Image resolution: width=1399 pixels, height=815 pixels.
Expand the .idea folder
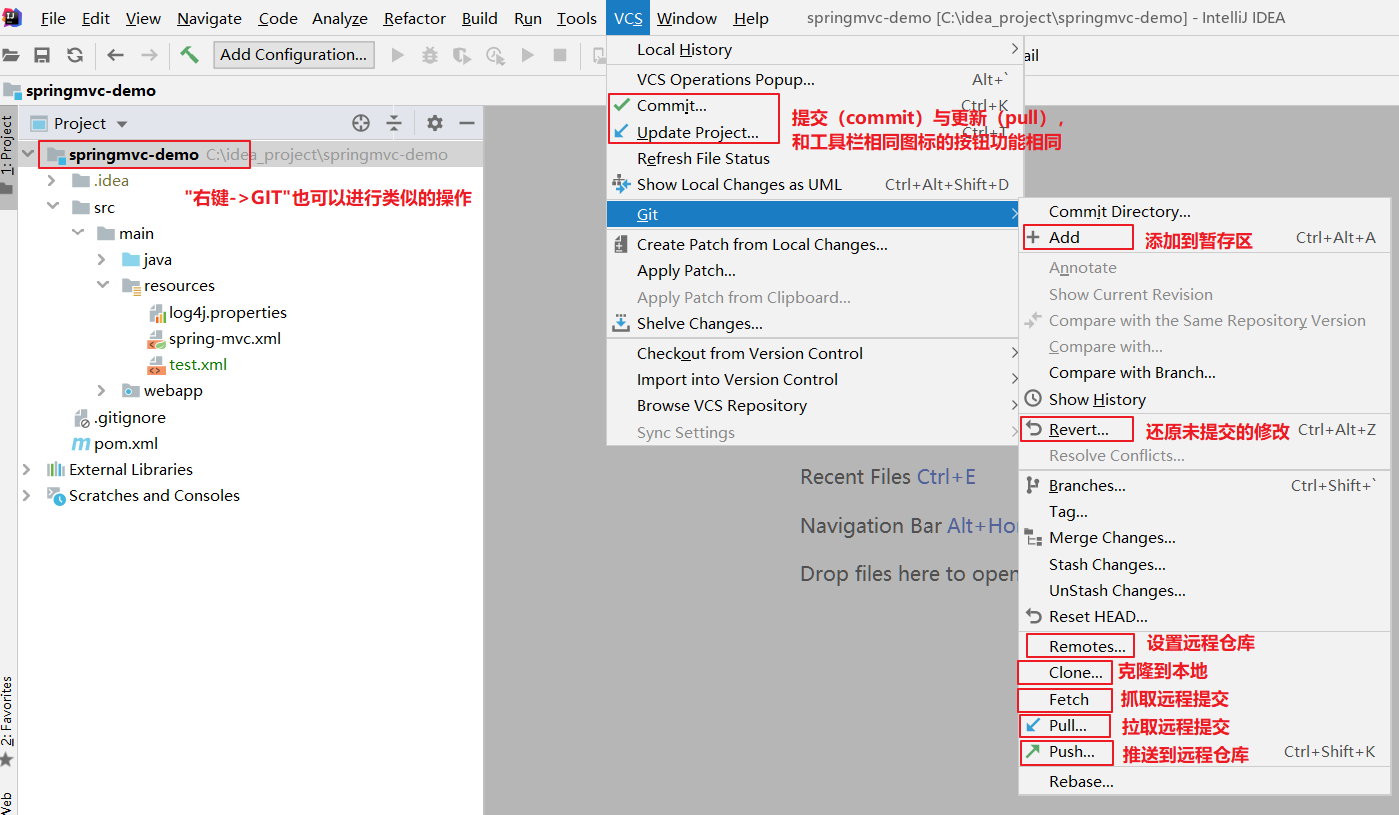tap(51, 181)
